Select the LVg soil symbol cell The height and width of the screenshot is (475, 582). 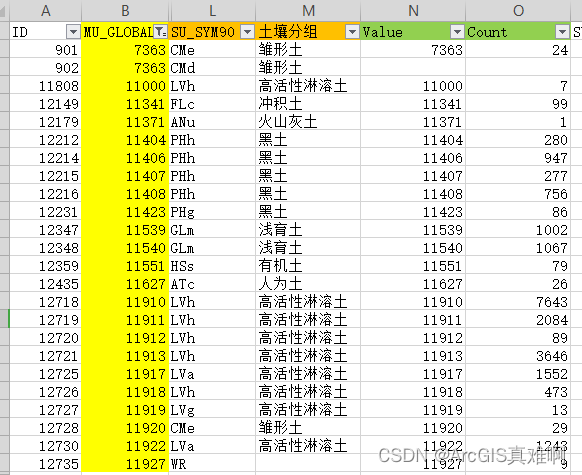(x=212, y=410)
